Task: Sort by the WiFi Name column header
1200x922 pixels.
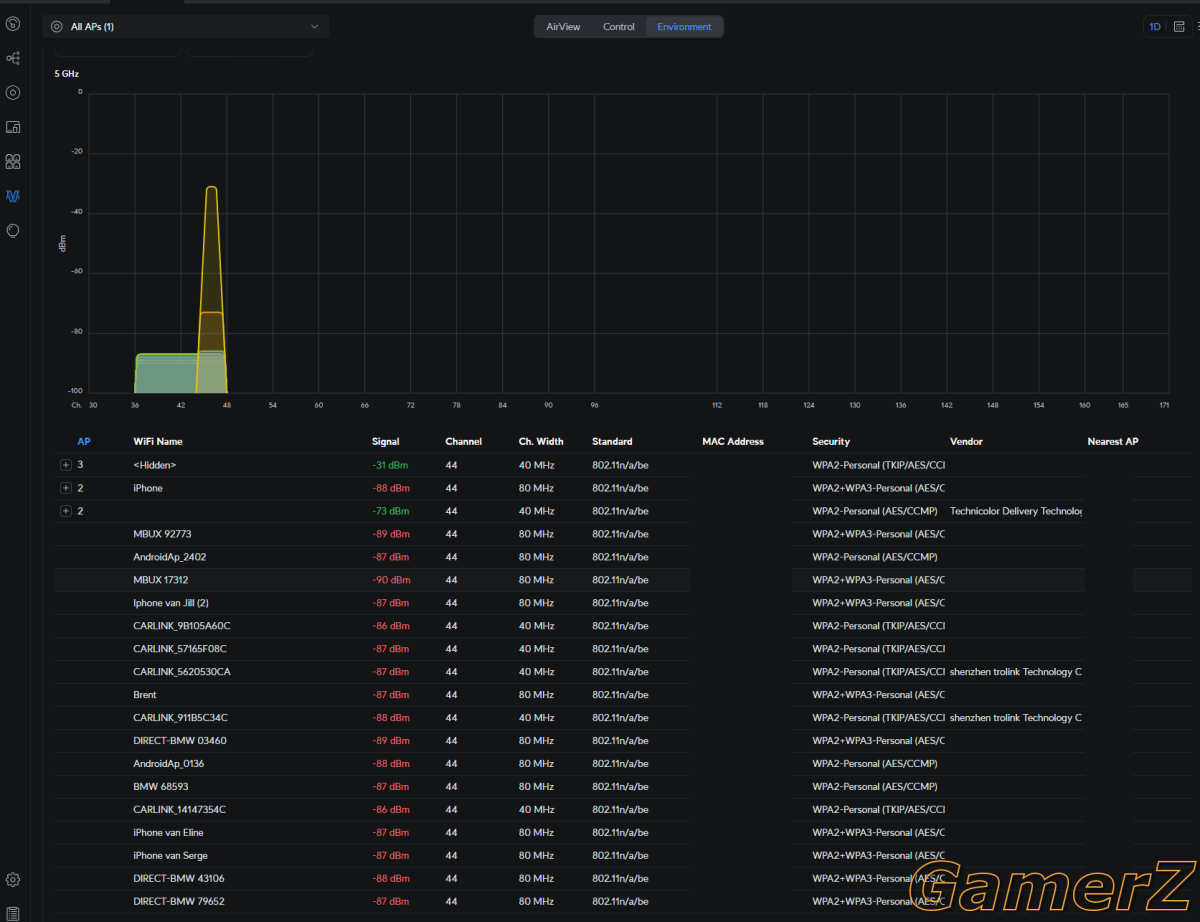Action: 158,442
